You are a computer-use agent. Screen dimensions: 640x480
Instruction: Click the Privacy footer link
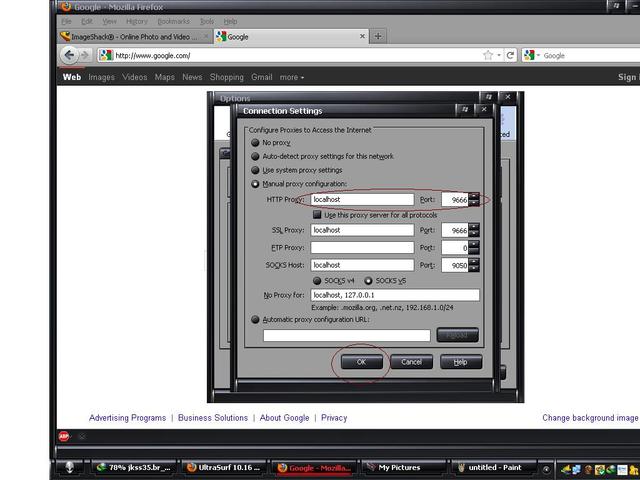[334, 418]
